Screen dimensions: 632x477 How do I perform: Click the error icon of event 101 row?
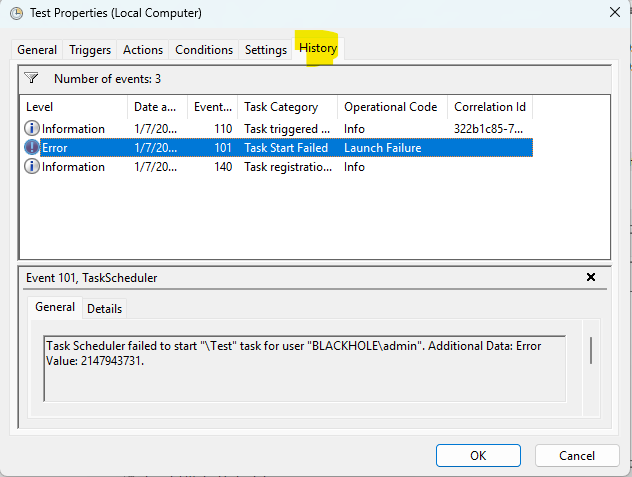click(32, 147)
